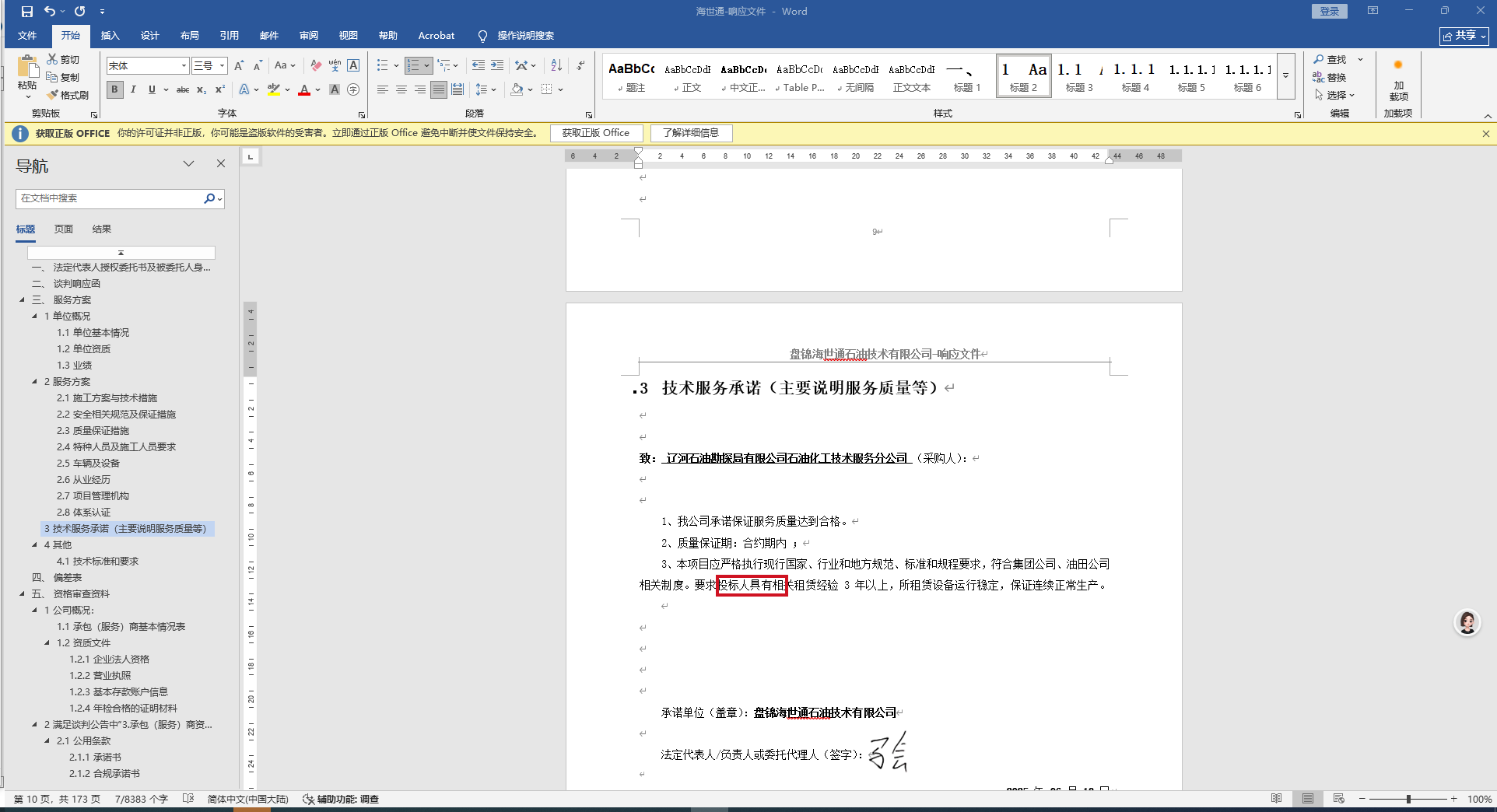
Task: Open the line spacing dropdown
Action: (486, 89)
